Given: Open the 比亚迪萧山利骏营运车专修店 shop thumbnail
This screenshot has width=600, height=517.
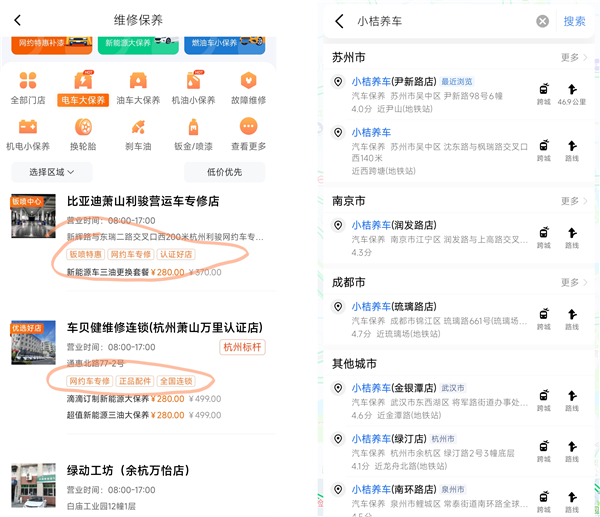Looking at the screenshot, I should (x=33, y=216).
